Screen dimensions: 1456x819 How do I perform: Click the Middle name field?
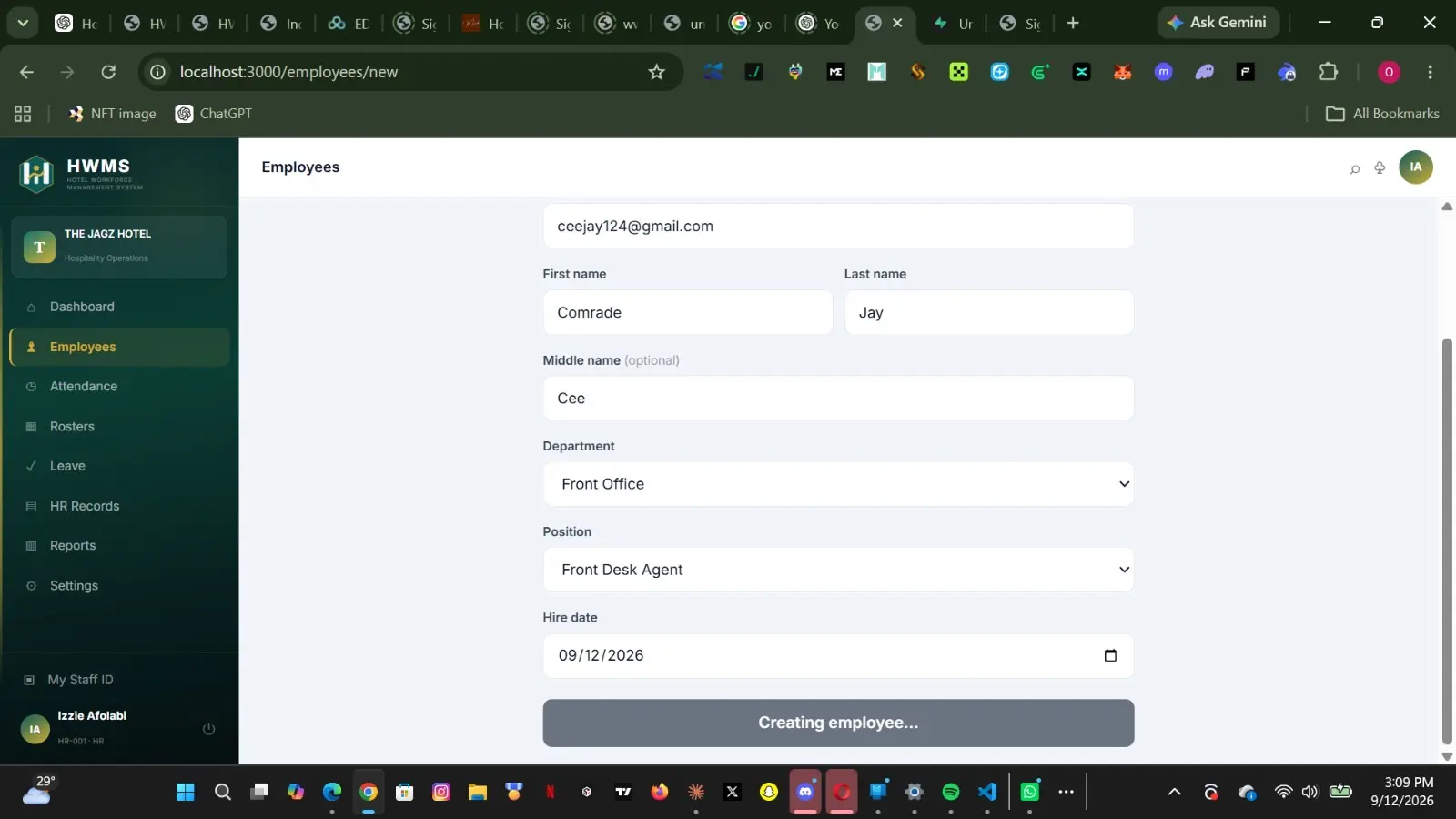[838, 398]
